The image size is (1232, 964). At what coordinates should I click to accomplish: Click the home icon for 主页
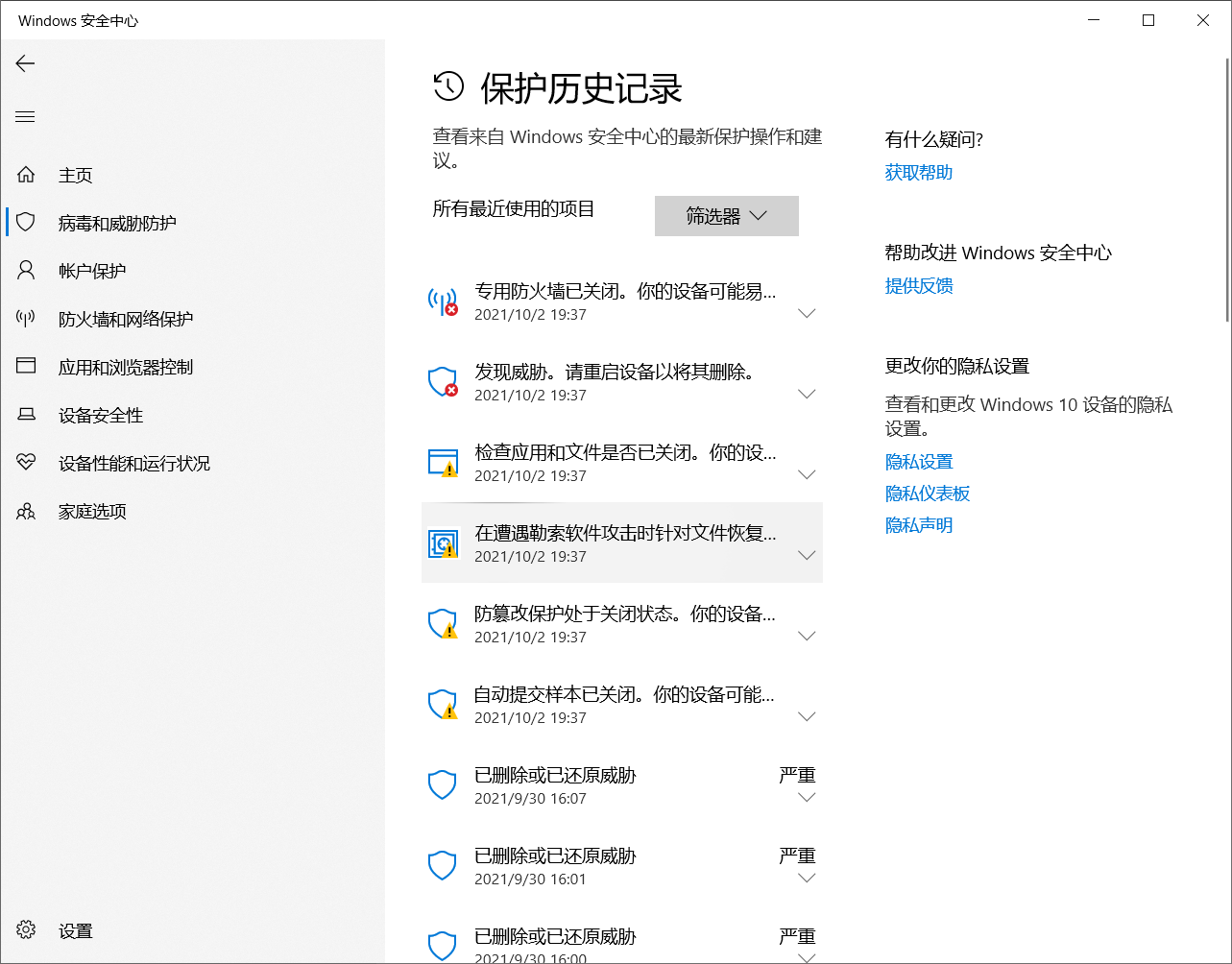(x=26, y=175)
